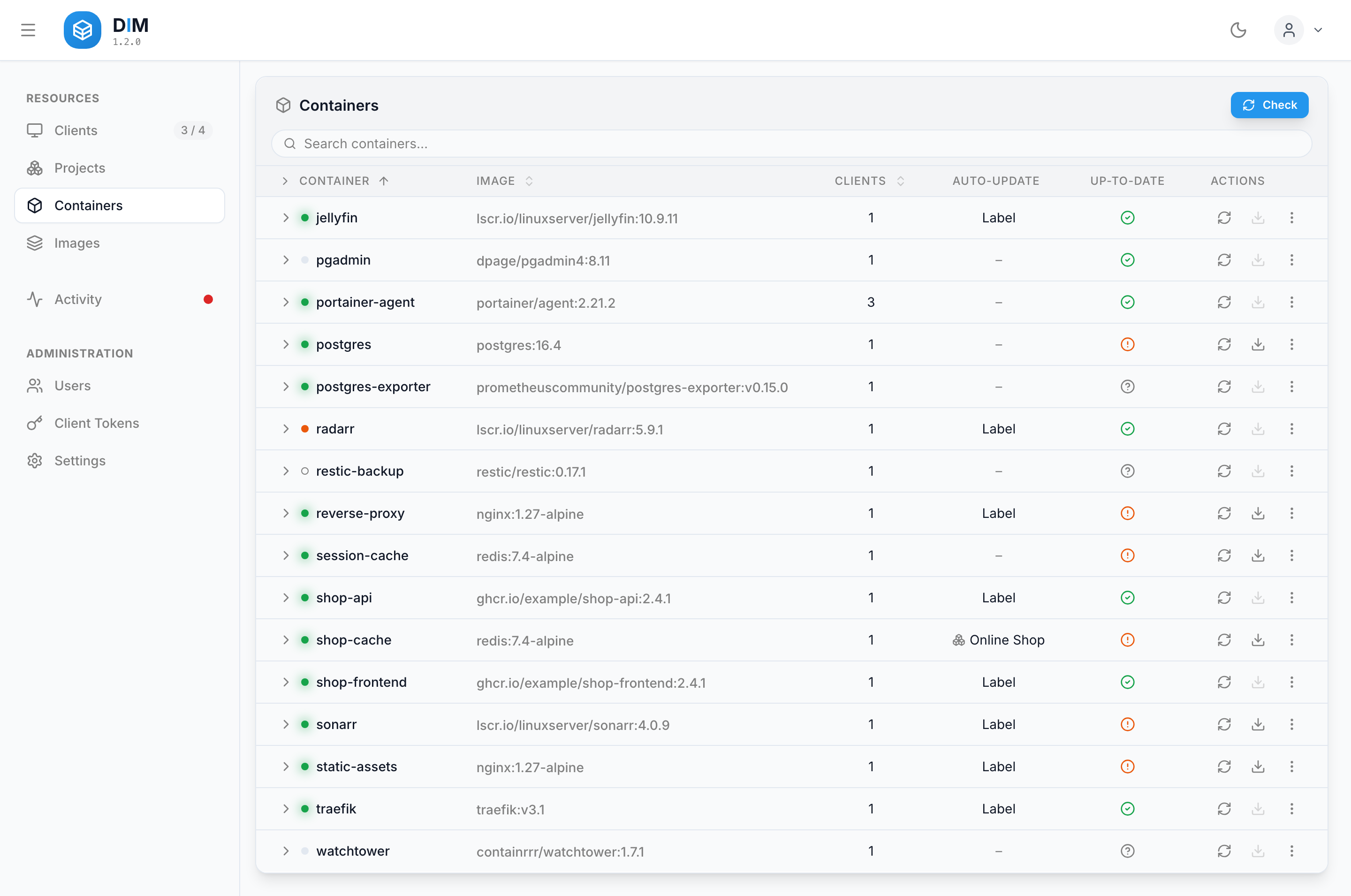The height and width of the screenshot is (896, 1351).
Task: Open Settings in the sidebar
Action: pyautogui.click(x=120, y=461)
